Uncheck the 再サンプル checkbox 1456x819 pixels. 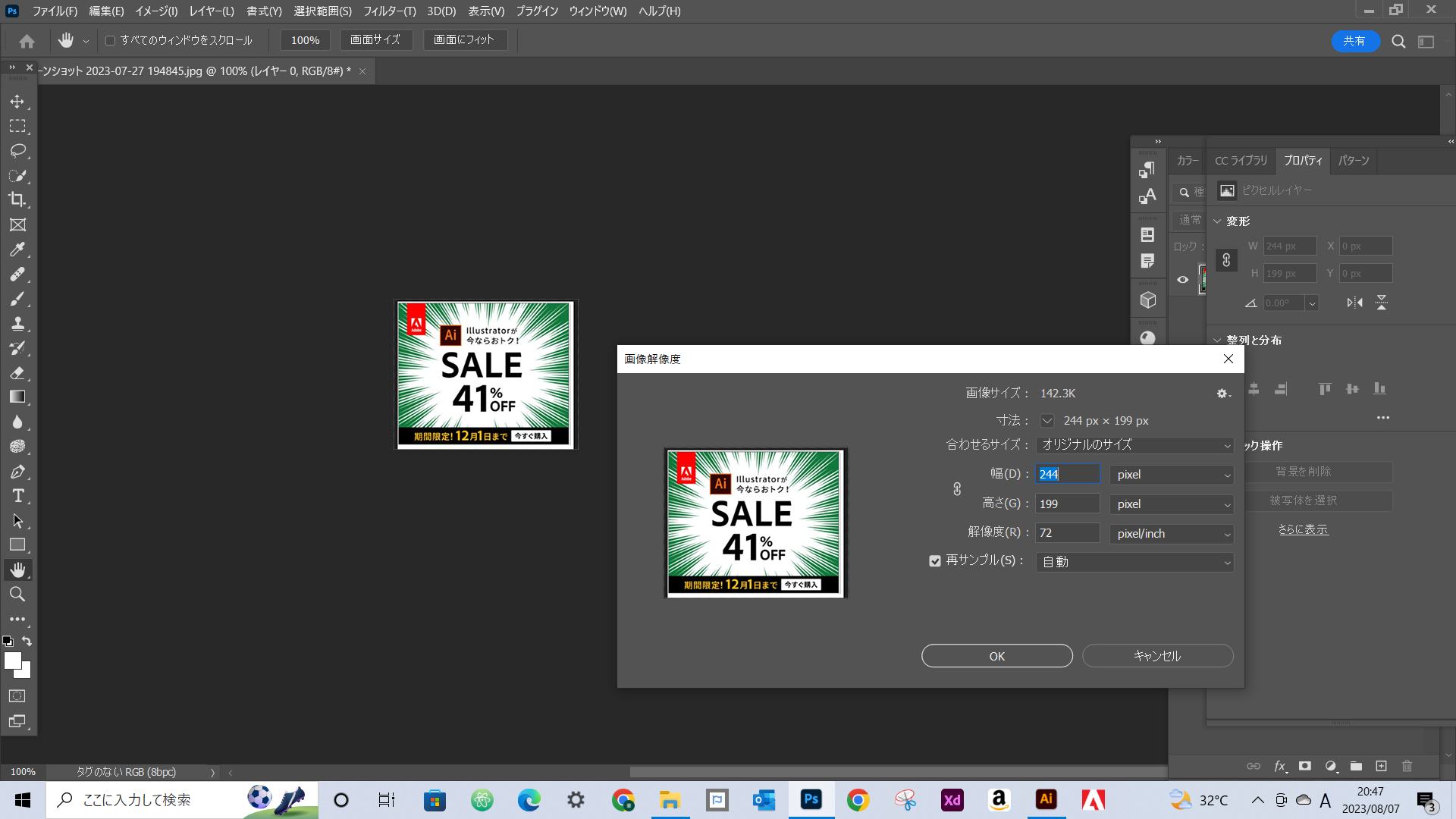coord(934,560)
